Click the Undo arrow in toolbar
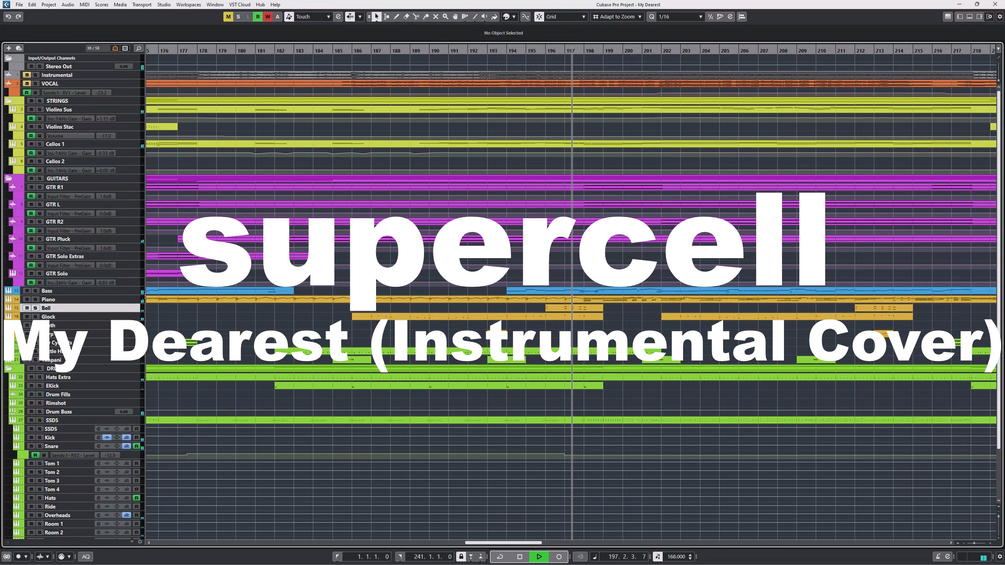 [x=8, y=17]
